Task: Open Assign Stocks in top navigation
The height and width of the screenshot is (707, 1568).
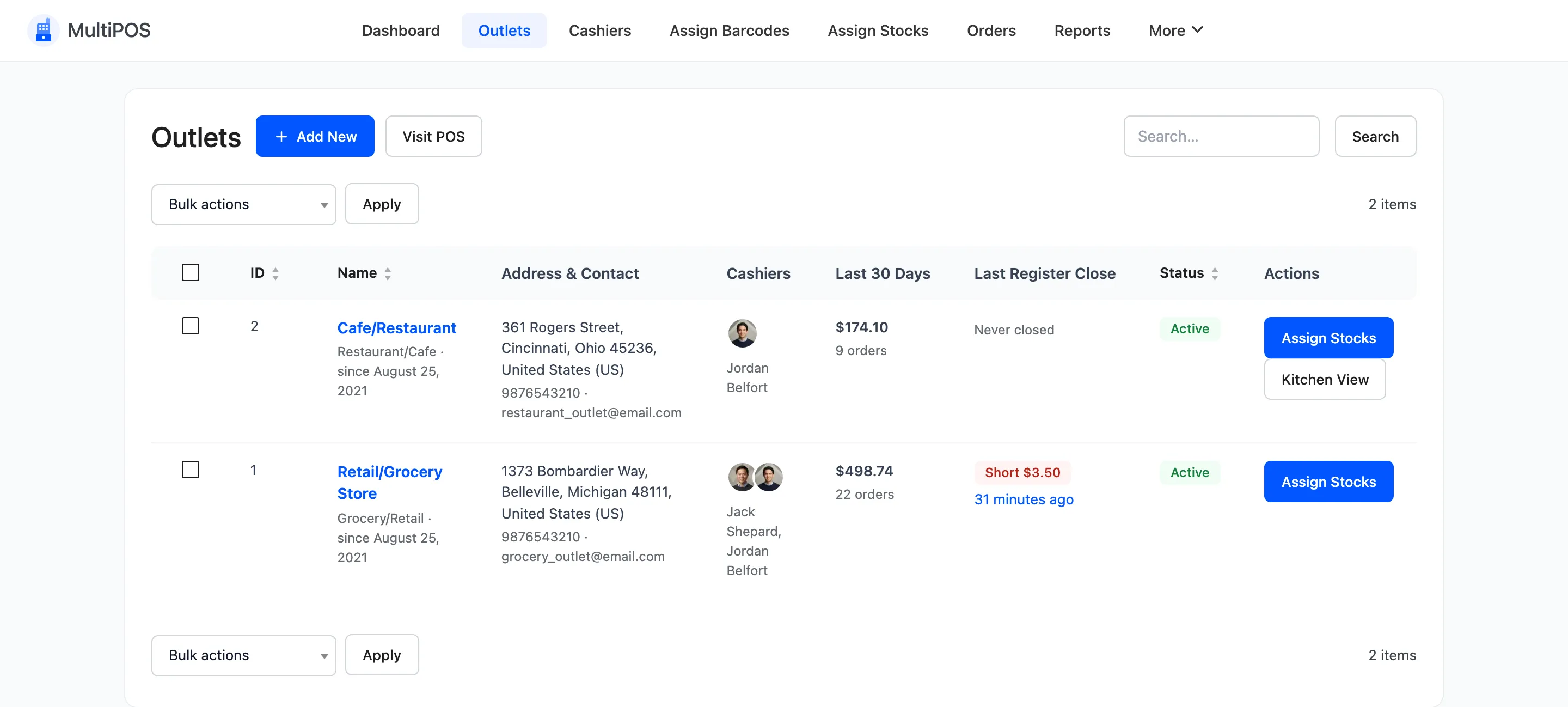Action: pyautogui.click(x=878, y=31)
